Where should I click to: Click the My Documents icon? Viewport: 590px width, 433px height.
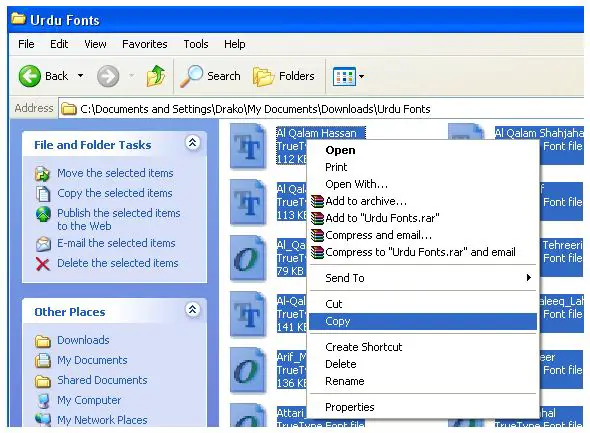[x=43, y=360]
